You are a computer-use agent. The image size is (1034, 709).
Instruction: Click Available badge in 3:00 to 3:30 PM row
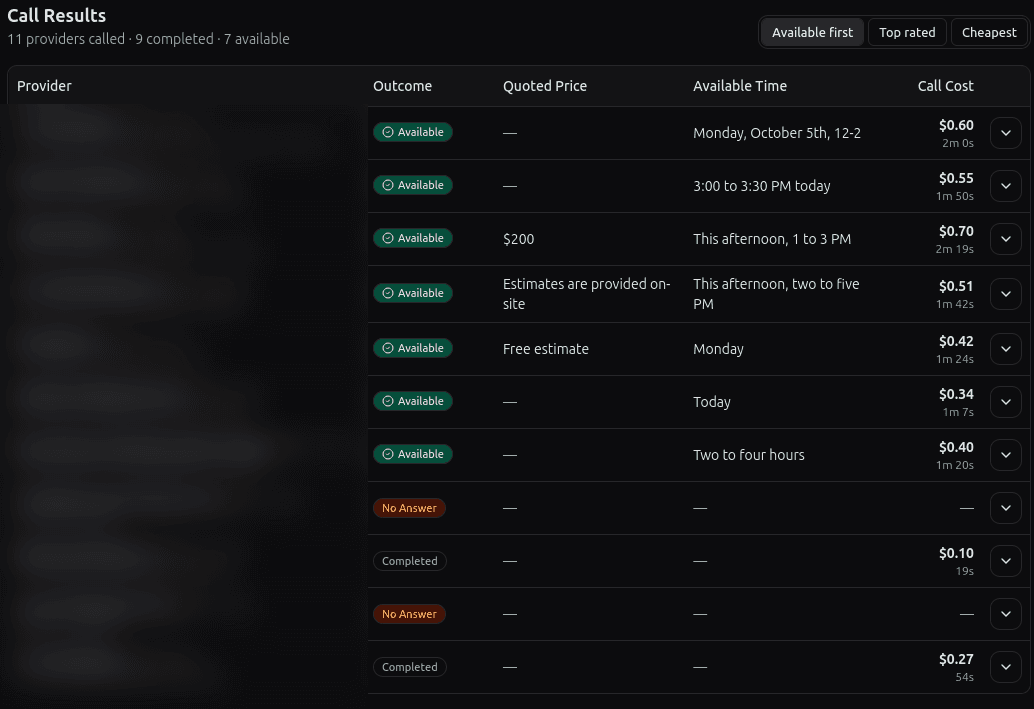pyautogui.click(x=413, y=185)
